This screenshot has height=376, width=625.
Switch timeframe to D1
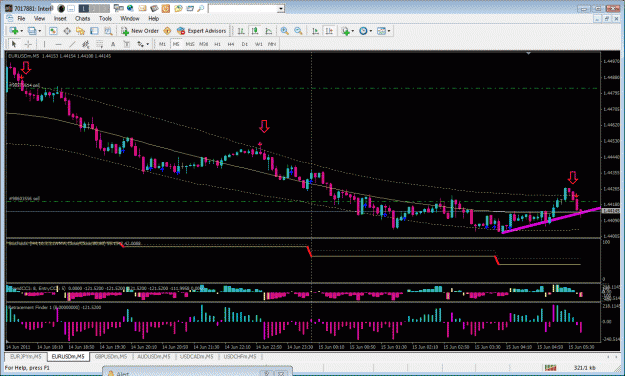tap(245, 44)
